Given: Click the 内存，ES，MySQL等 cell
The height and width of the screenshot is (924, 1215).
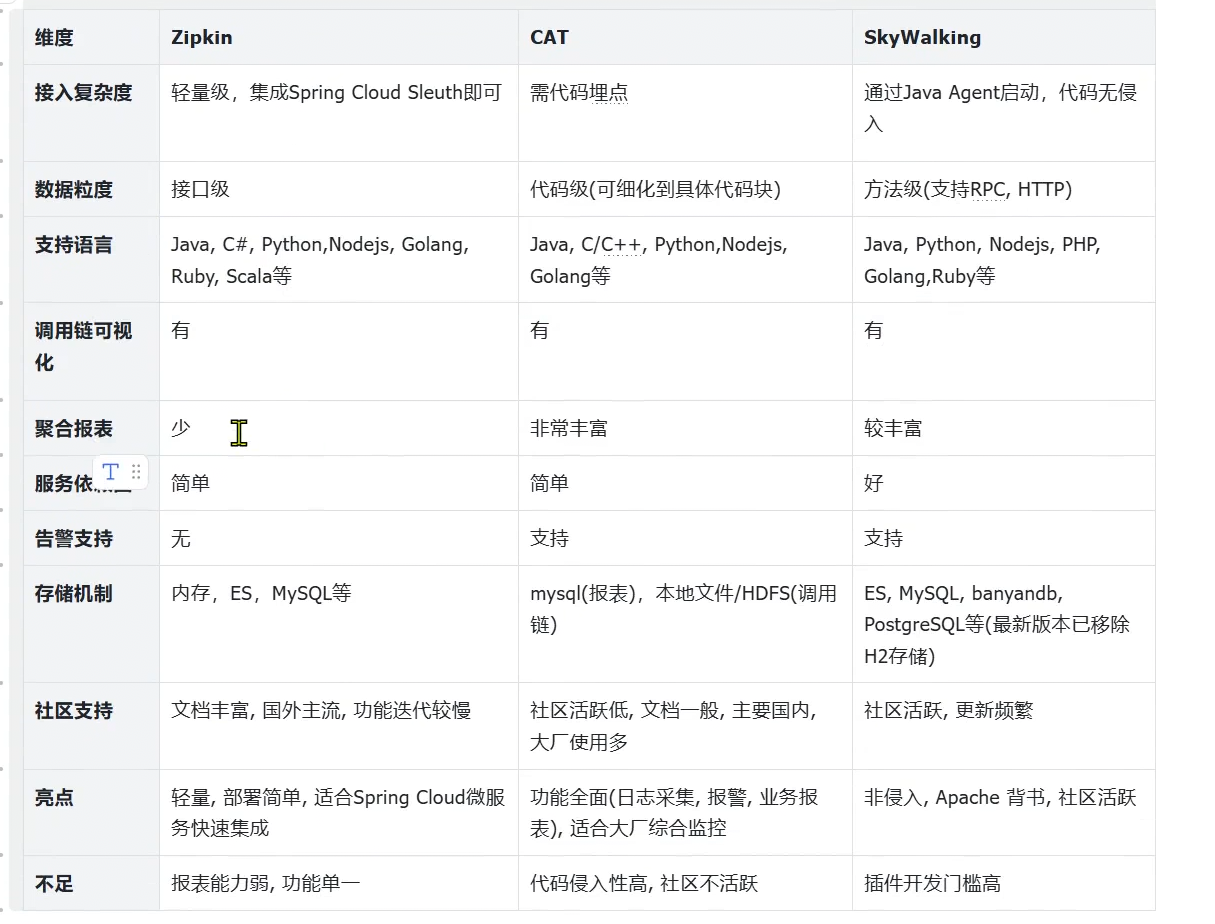Looking at the screenshot, I should [x=339, y=624].
